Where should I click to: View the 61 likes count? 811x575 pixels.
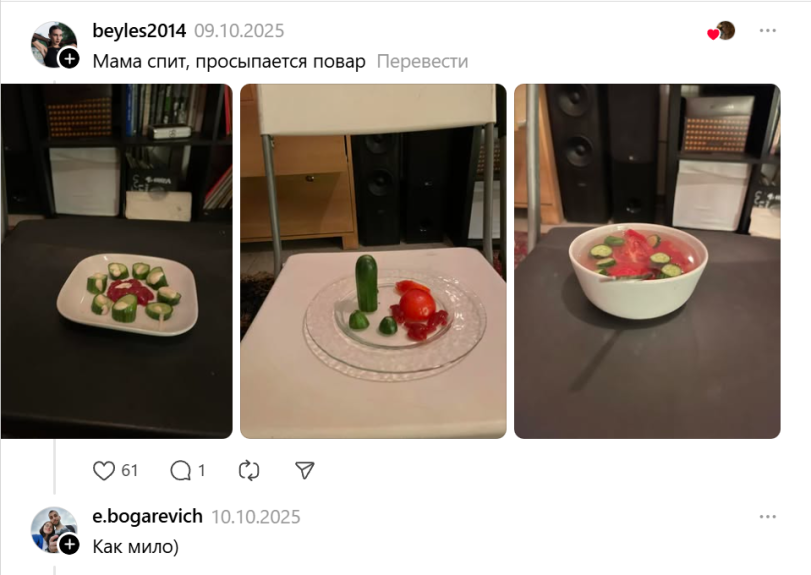tap(129, 471)
